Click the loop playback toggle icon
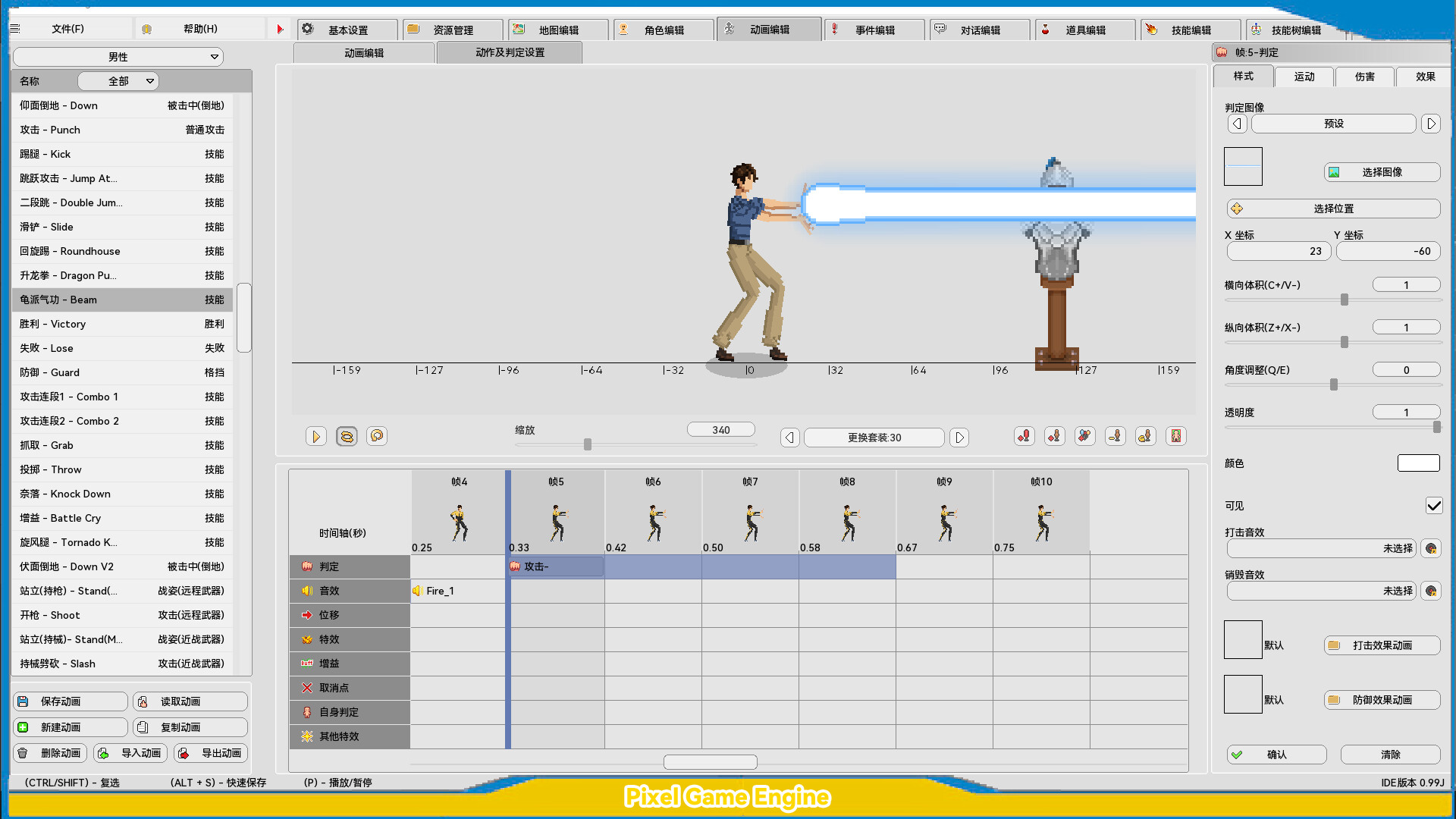 (377, 436)
